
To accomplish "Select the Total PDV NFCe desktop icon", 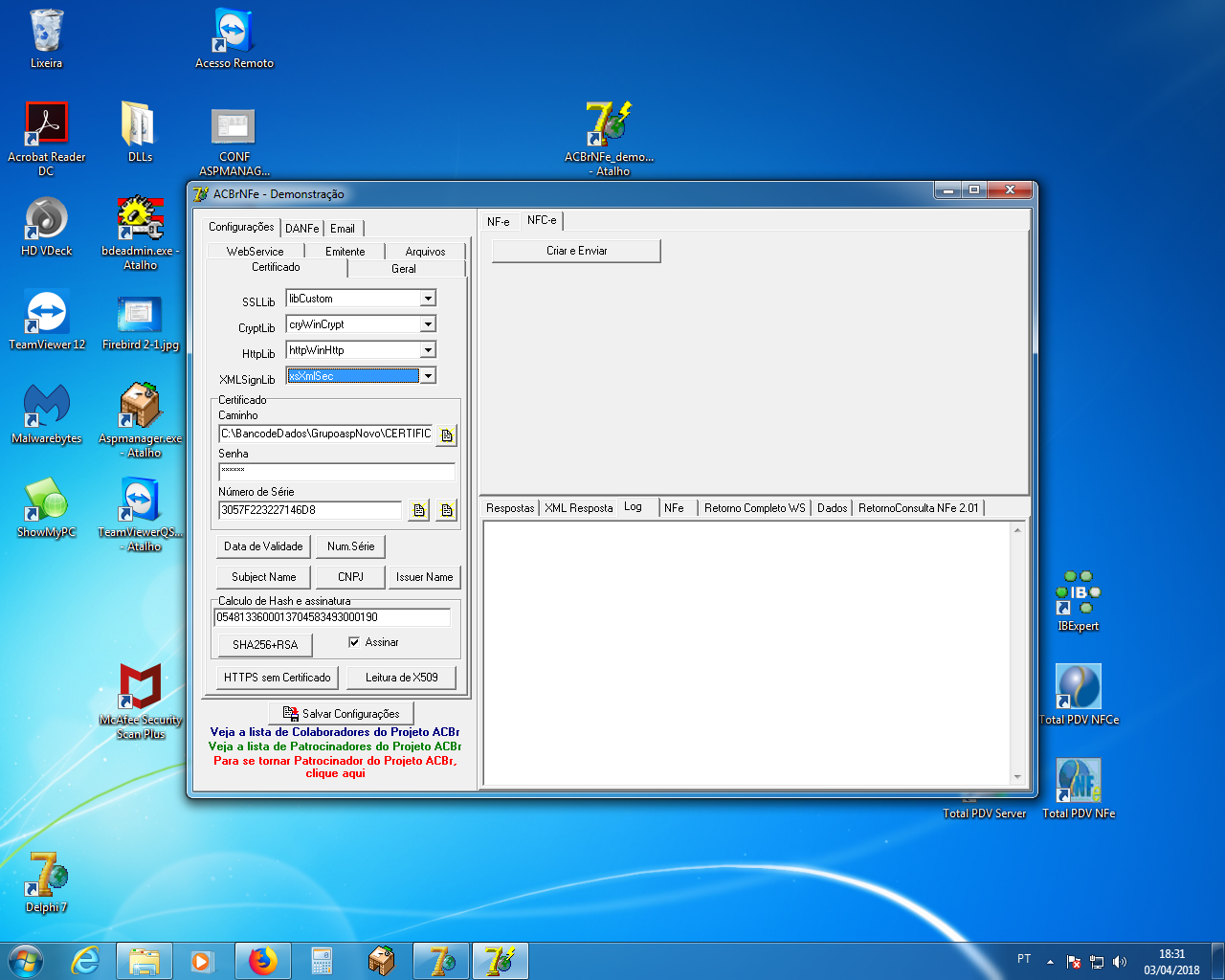I will tap(1079, 695).
